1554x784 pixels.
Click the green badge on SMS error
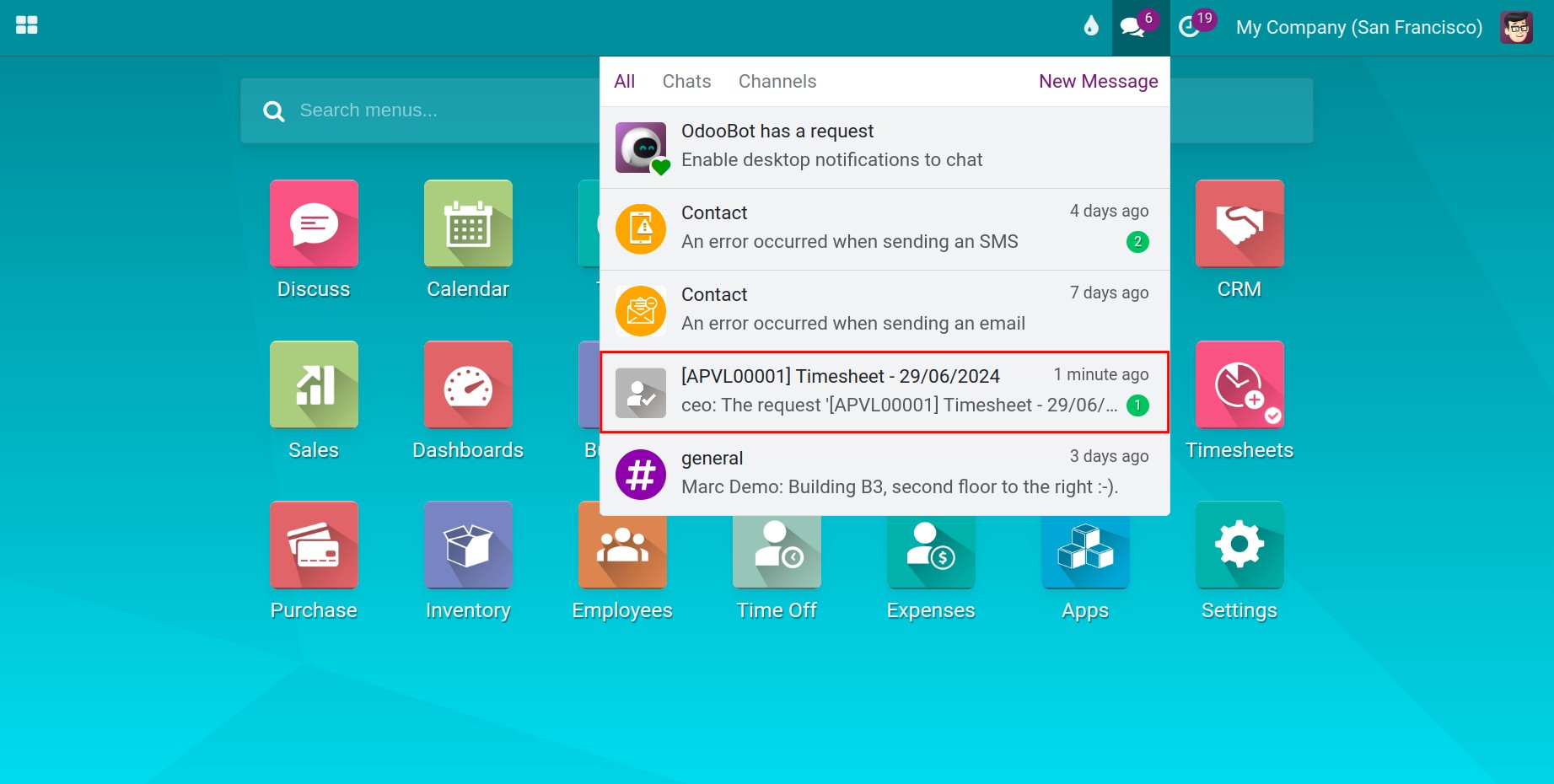click(x=1137, y=242)
